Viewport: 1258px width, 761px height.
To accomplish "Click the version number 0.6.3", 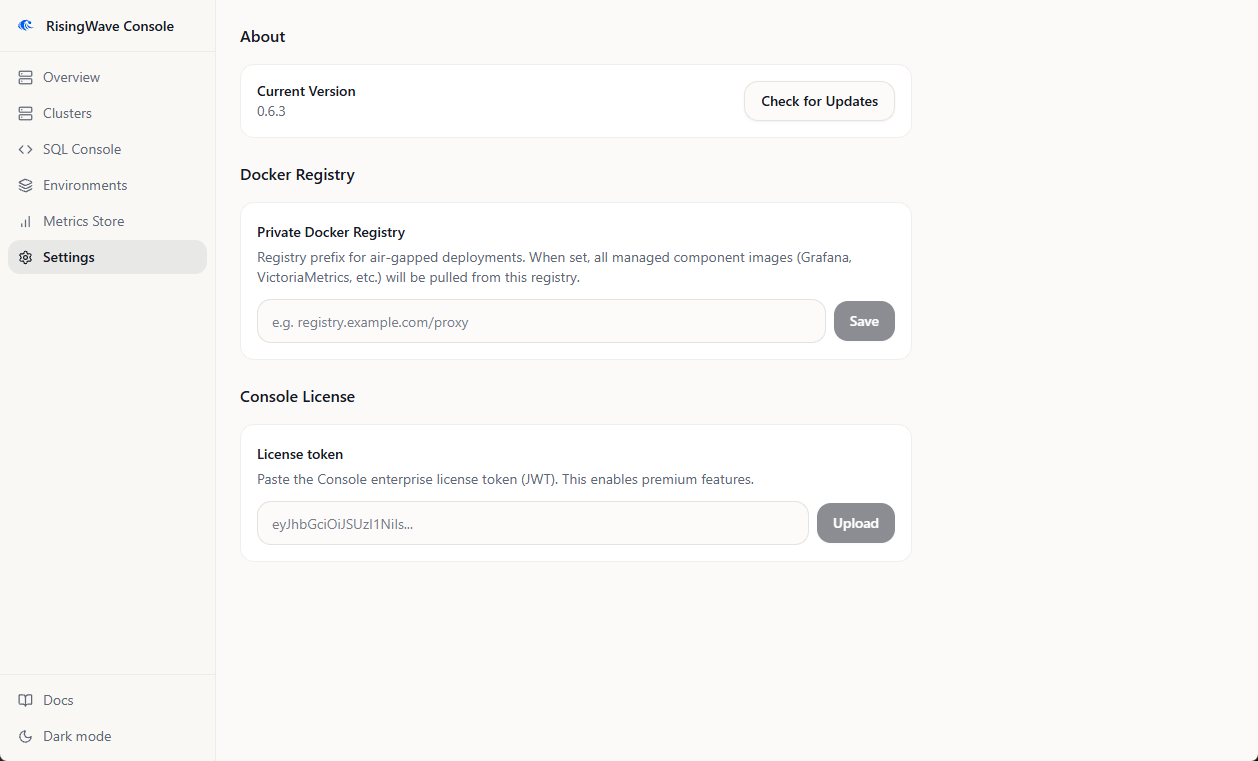I will click(x=271, y=111).
